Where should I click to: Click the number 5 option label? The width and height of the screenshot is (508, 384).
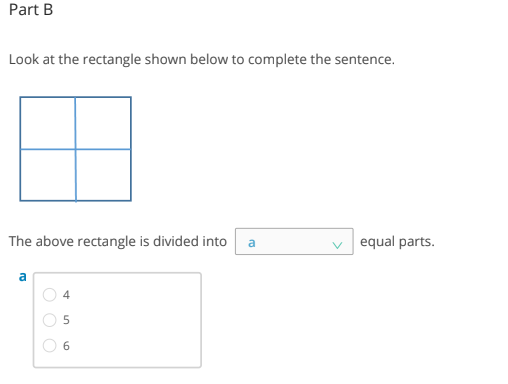(x=66, y=320)
